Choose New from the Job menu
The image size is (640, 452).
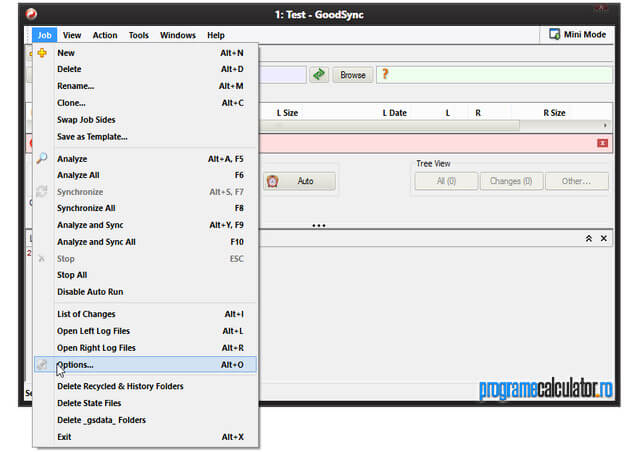point(146,53)
